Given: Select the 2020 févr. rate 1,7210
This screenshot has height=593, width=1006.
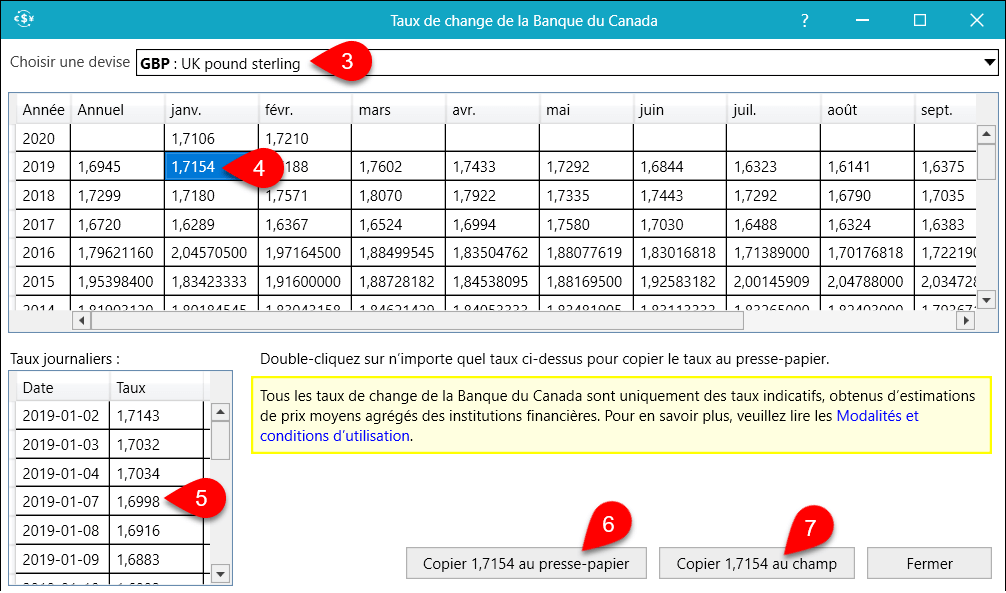Looking at the screenshot, I should [305, 138].
